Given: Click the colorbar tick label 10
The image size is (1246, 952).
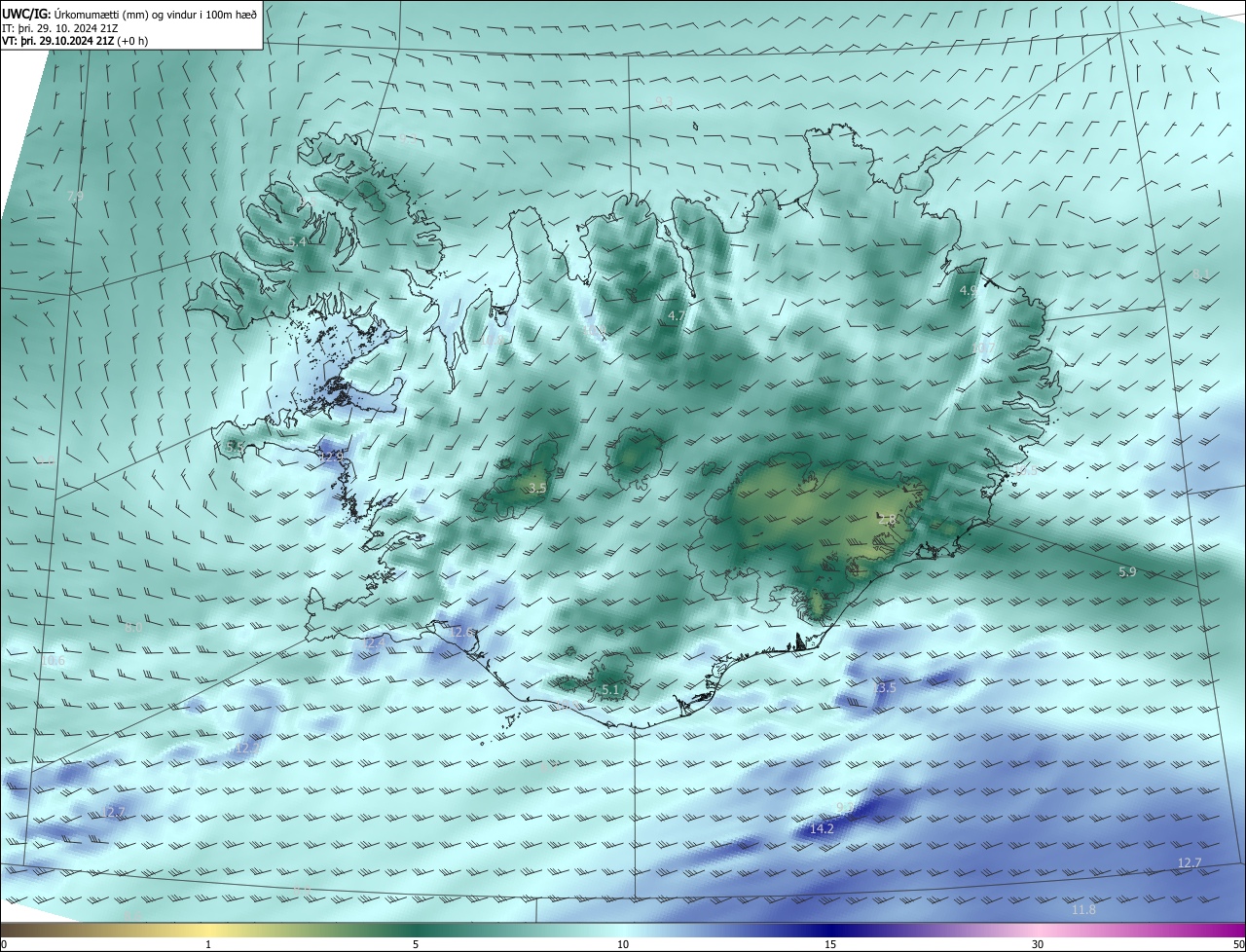Looking at the screenshot, I should coord(623,944).
